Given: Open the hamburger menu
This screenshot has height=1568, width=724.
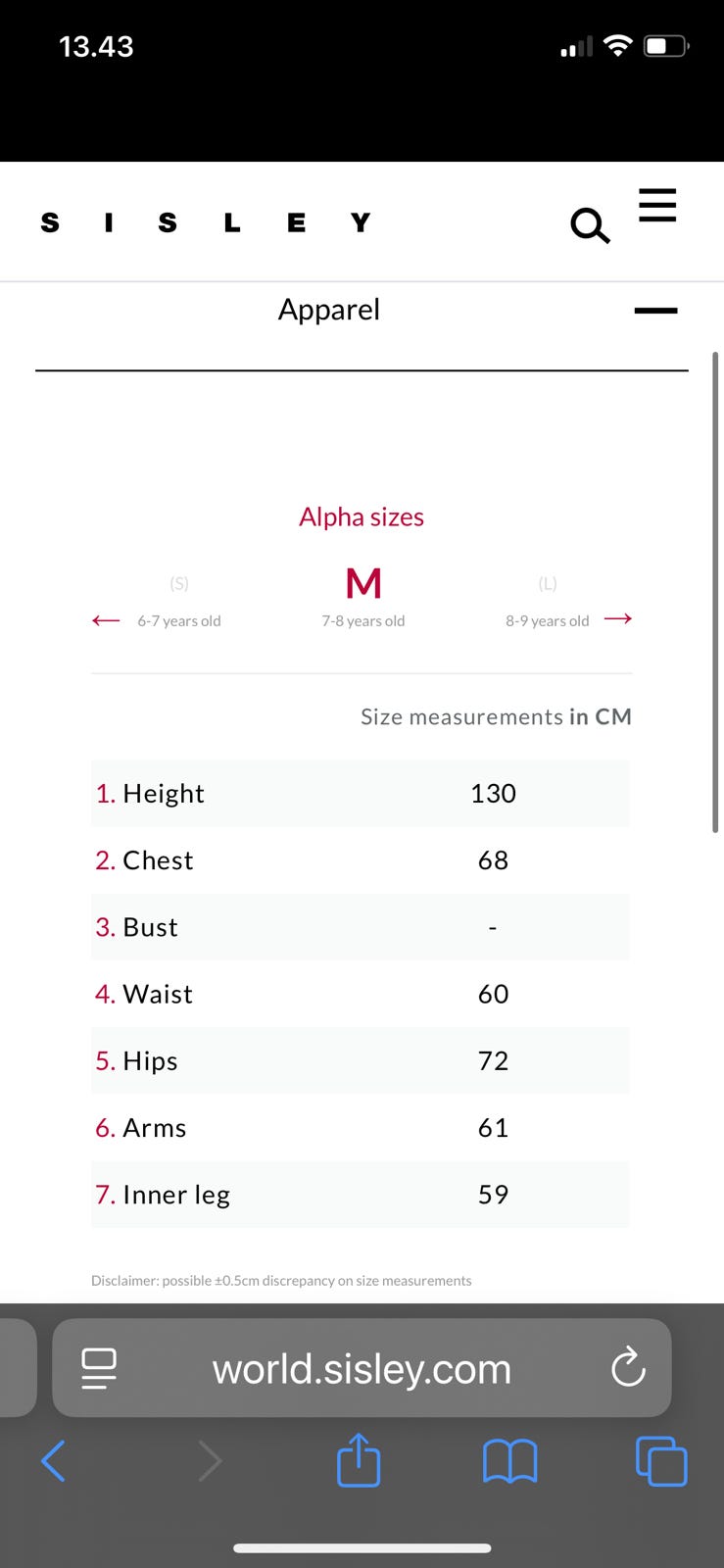Looking at the screenshot, I should 657,206.
